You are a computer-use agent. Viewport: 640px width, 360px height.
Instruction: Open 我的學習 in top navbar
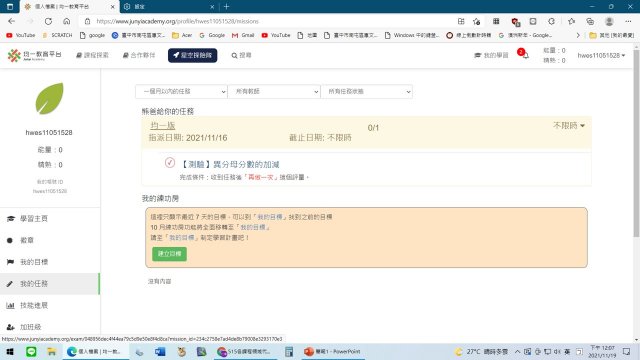coord(491,55)
